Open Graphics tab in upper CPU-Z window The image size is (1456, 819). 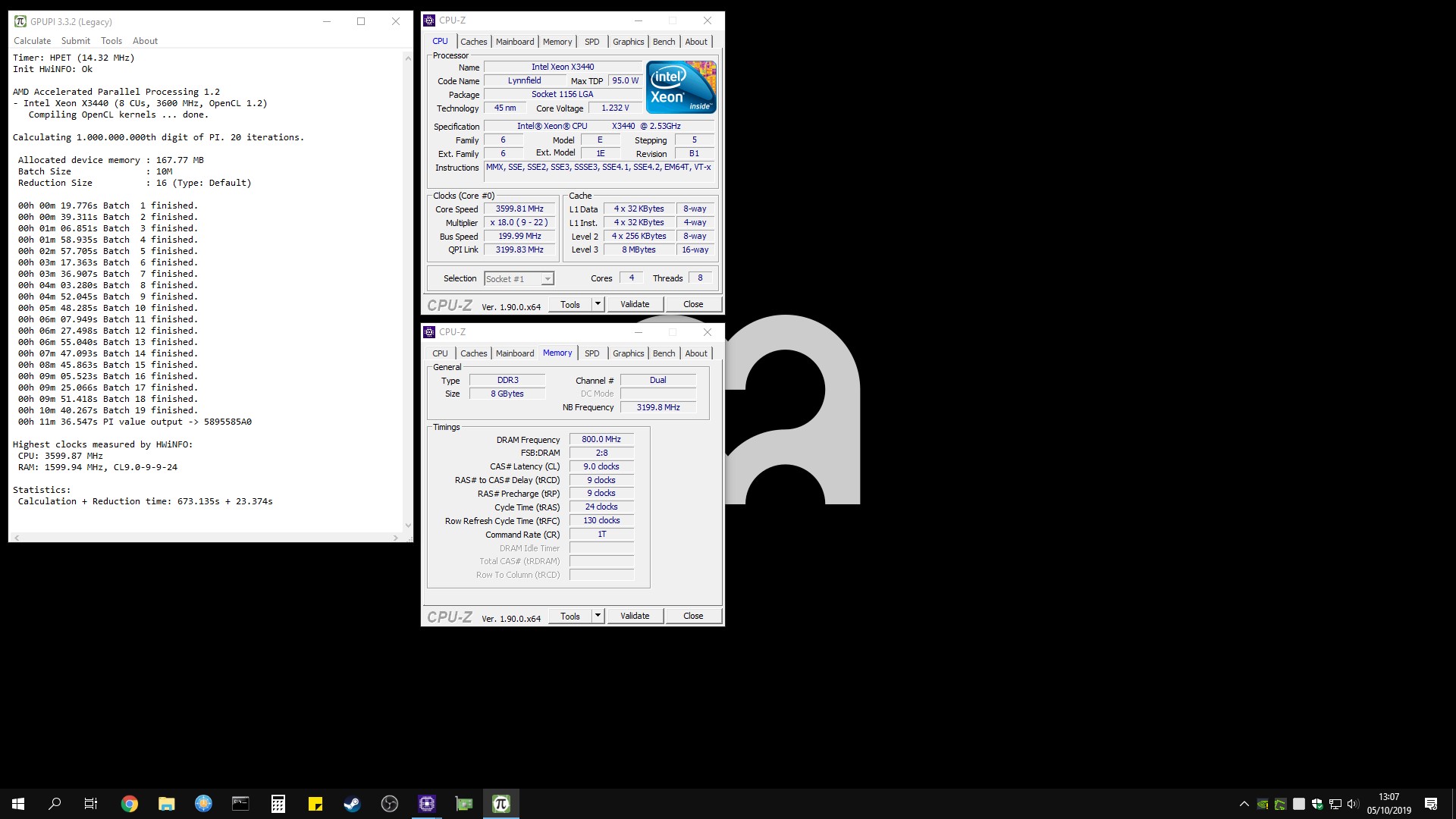[629, 42]
